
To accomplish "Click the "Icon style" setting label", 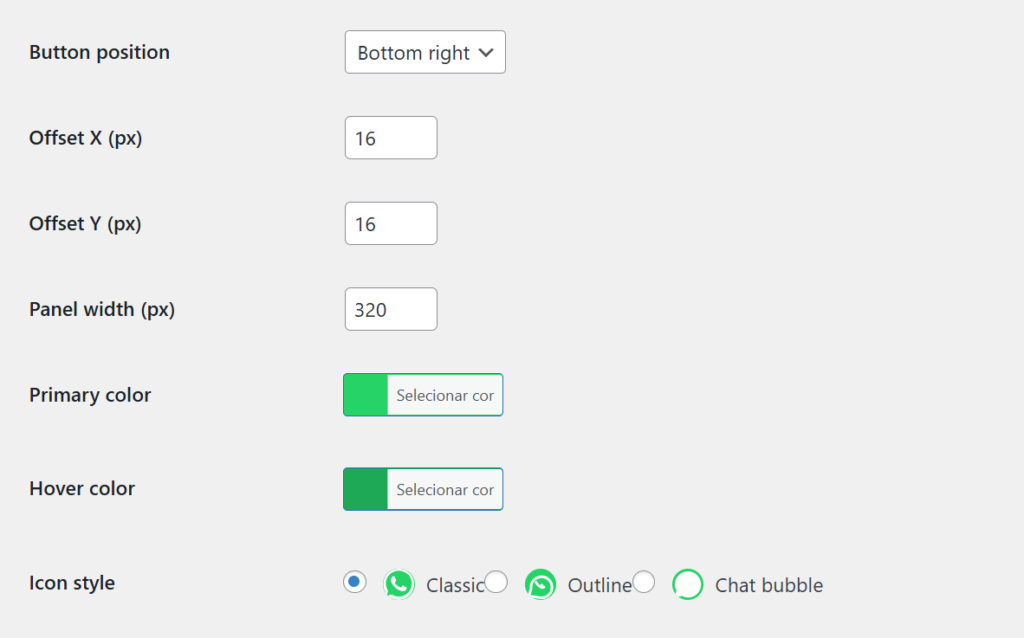I will [72, 583].
